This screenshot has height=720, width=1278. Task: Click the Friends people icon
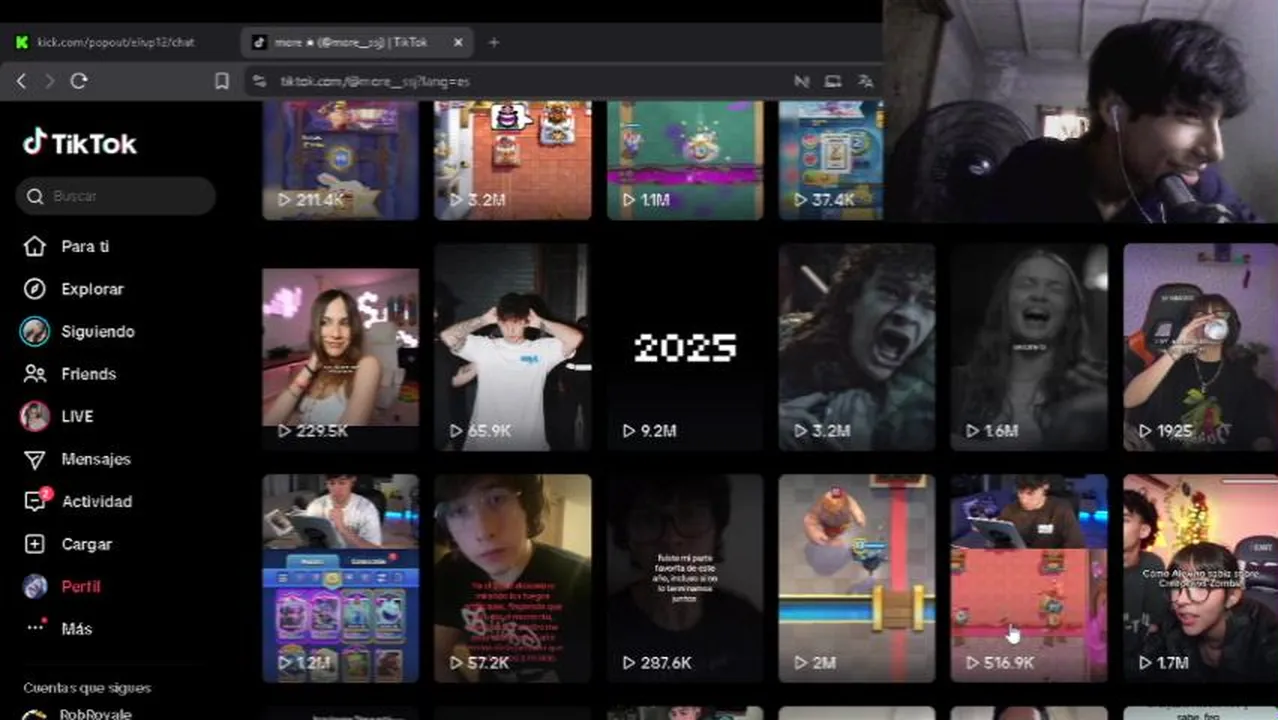point(35,374)
